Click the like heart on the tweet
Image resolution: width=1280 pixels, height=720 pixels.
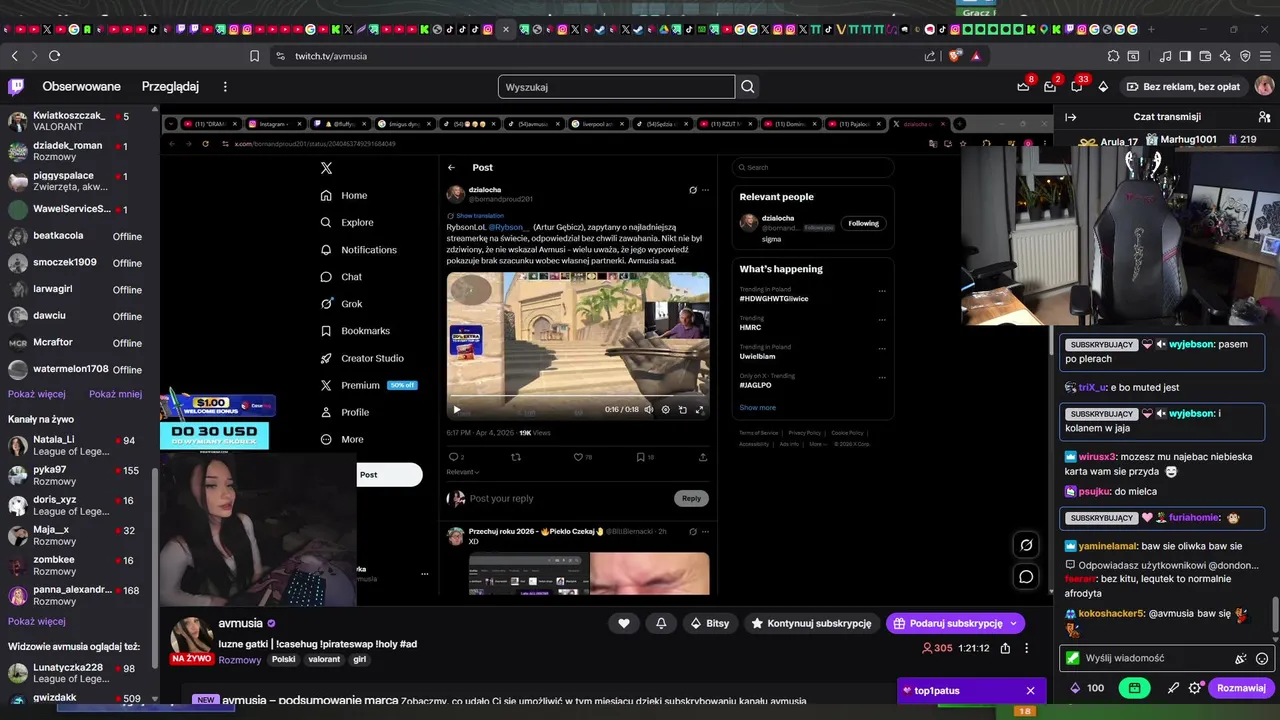coord(577,457)
